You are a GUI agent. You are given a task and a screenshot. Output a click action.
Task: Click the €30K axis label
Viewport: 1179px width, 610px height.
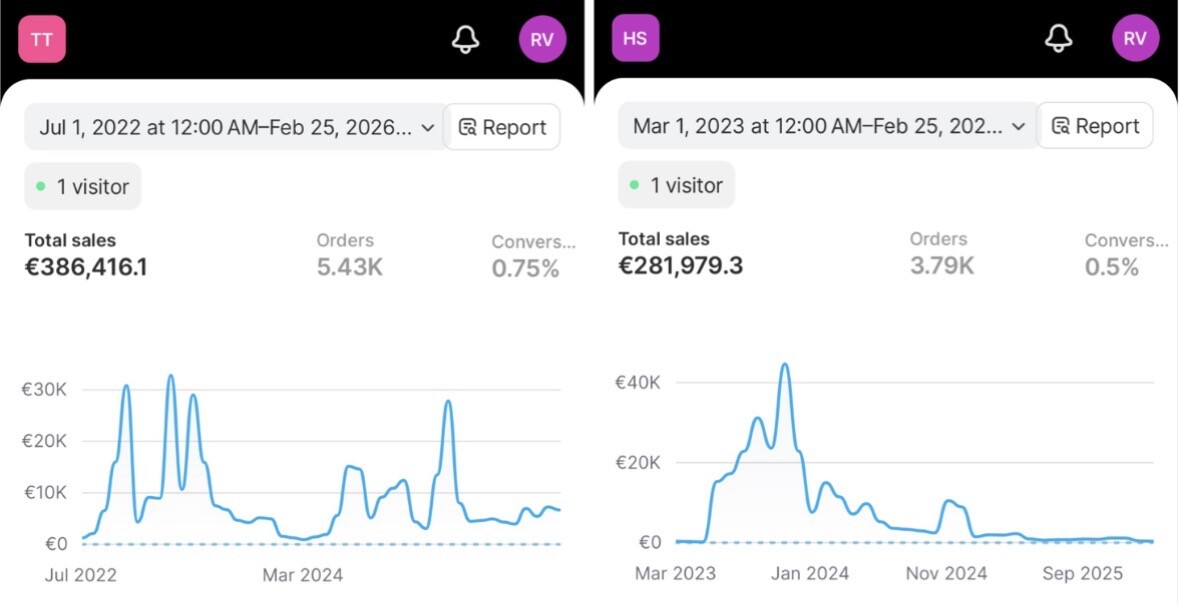44,390
